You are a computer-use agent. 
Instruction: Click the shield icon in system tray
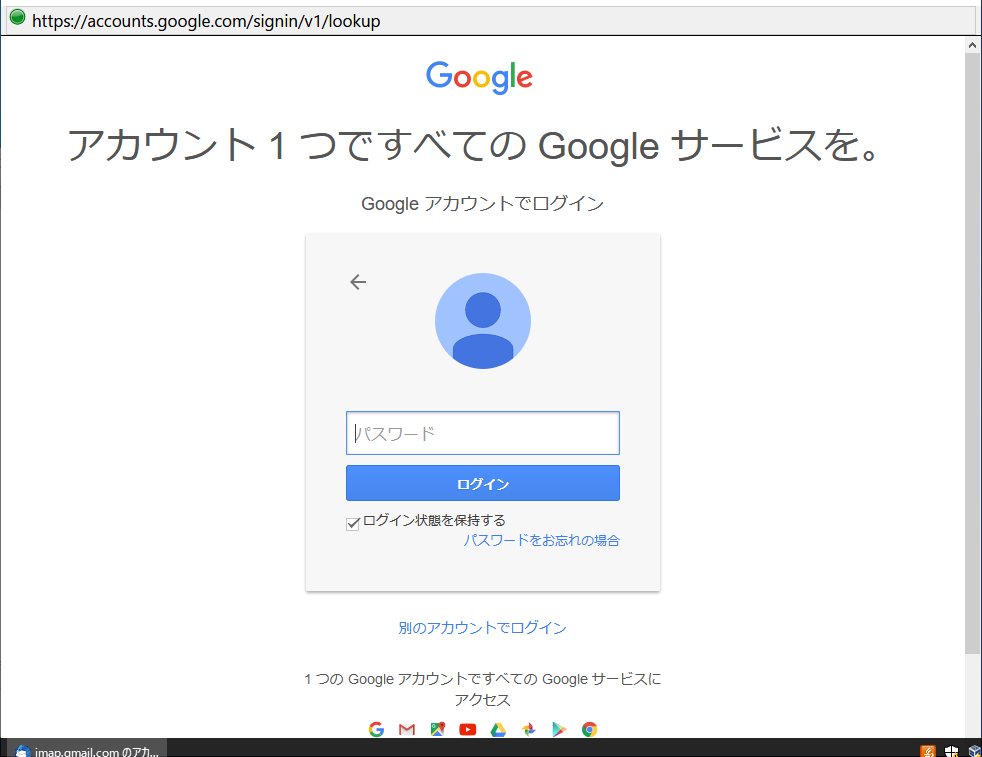coord(951,751)
